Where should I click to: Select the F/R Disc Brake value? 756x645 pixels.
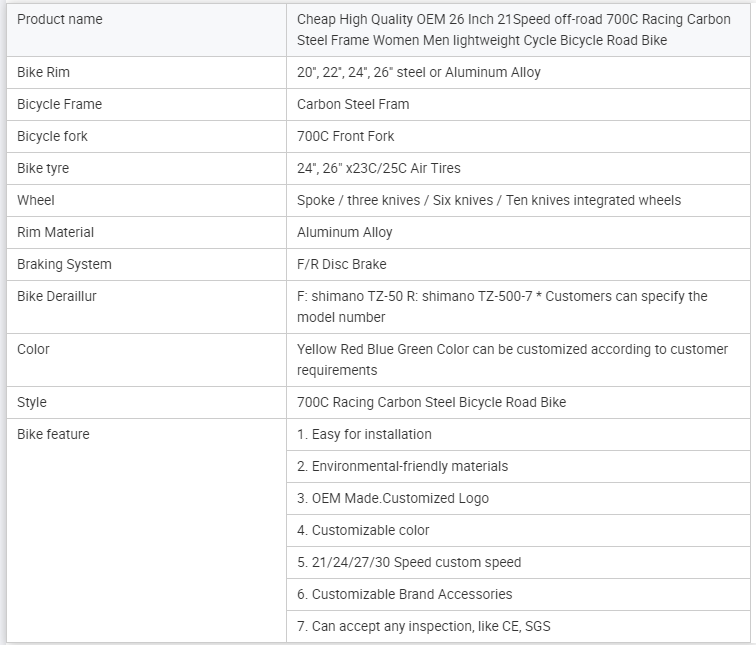coord(342,264)
